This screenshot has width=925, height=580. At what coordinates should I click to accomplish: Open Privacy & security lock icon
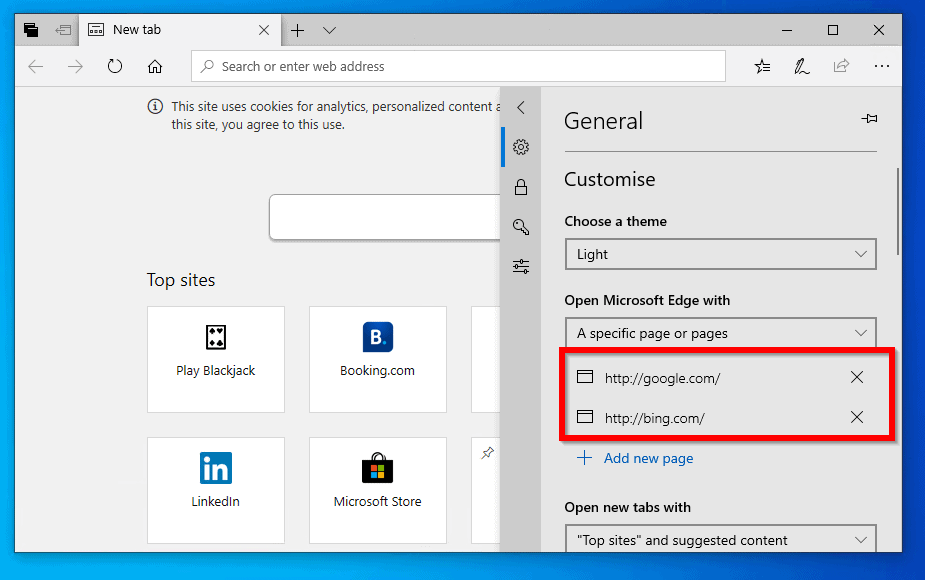pyautogui.click(x=520, y=187)
